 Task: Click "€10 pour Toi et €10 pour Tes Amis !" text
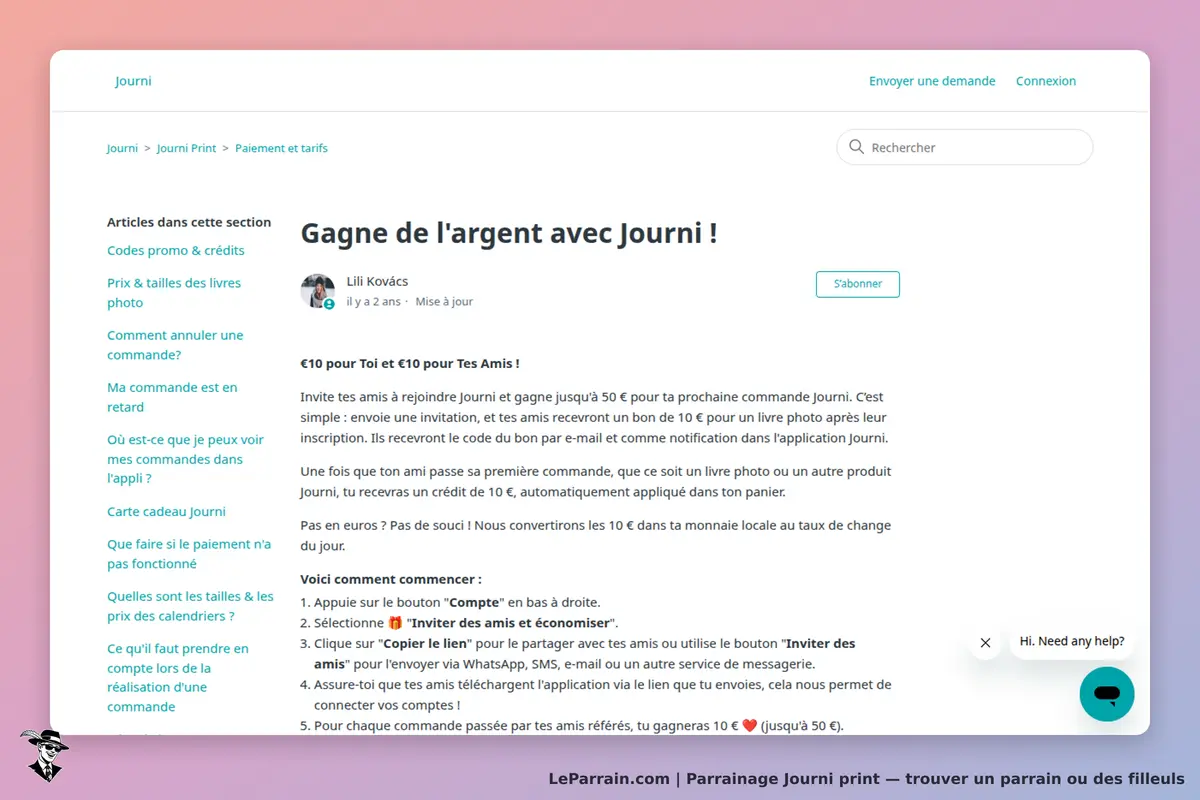pyautogui.click(x=410, y=364)
